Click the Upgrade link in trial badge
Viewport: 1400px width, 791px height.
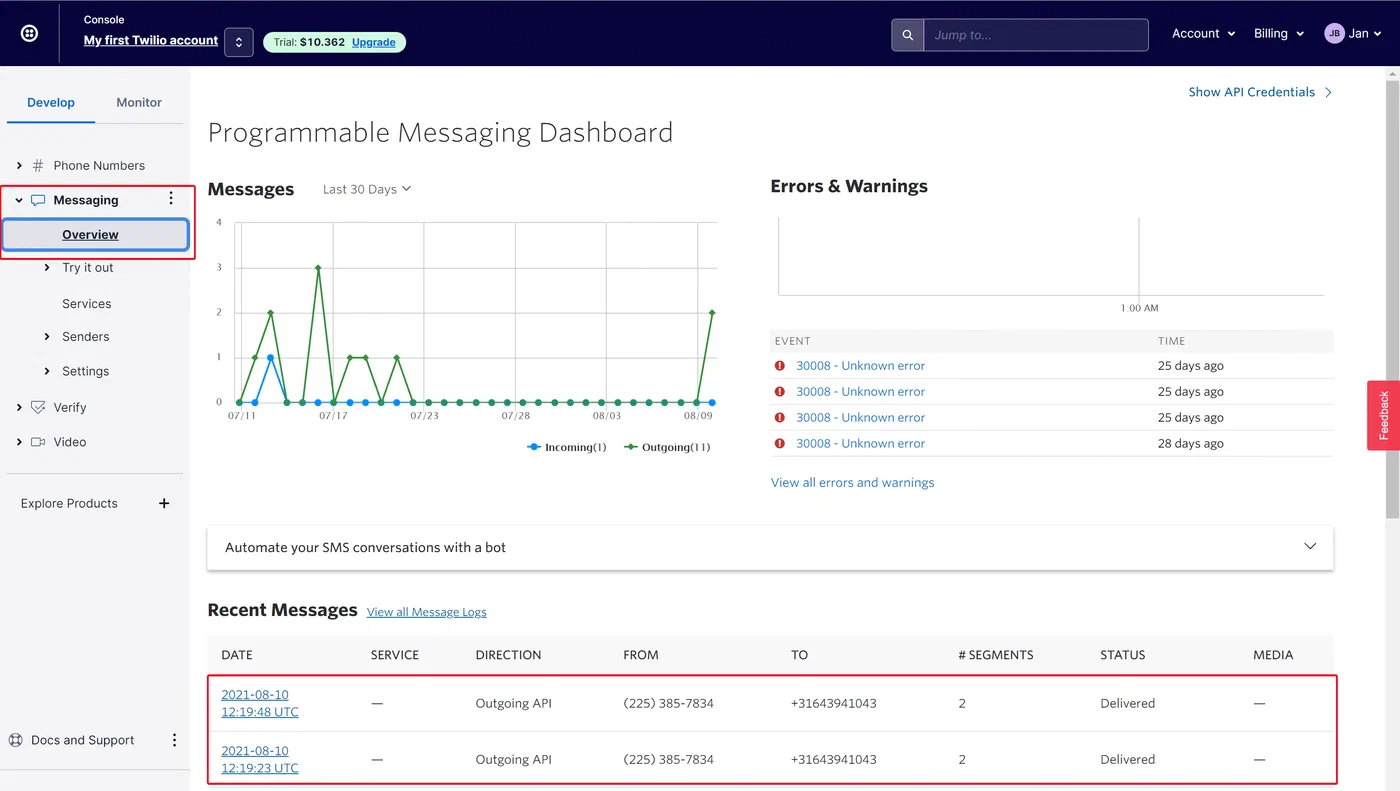[x=374, y=42]
